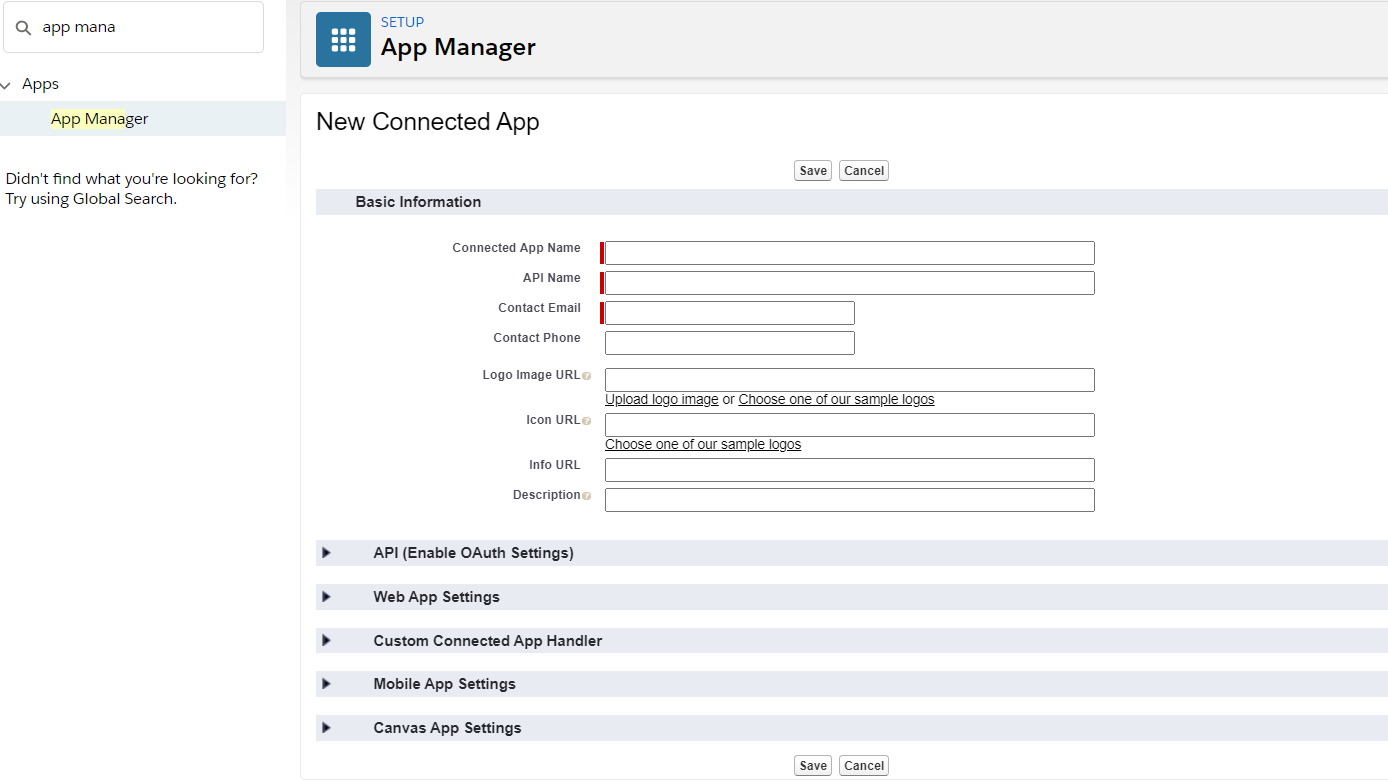Click the SETUP breadcrumb label
This screenshot has width=1388, height=782.
[402, 22]
